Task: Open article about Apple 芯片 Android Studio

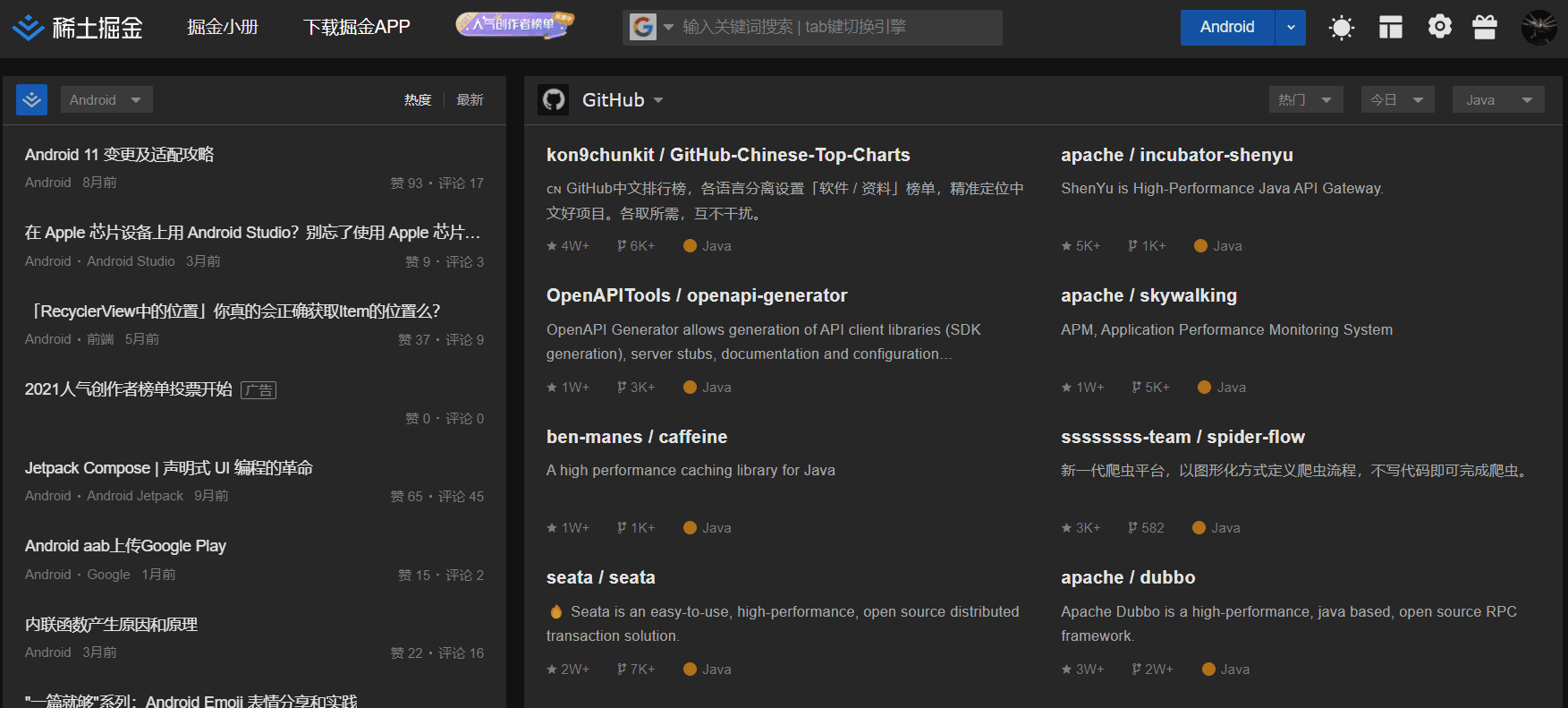Action: point(253,233)
